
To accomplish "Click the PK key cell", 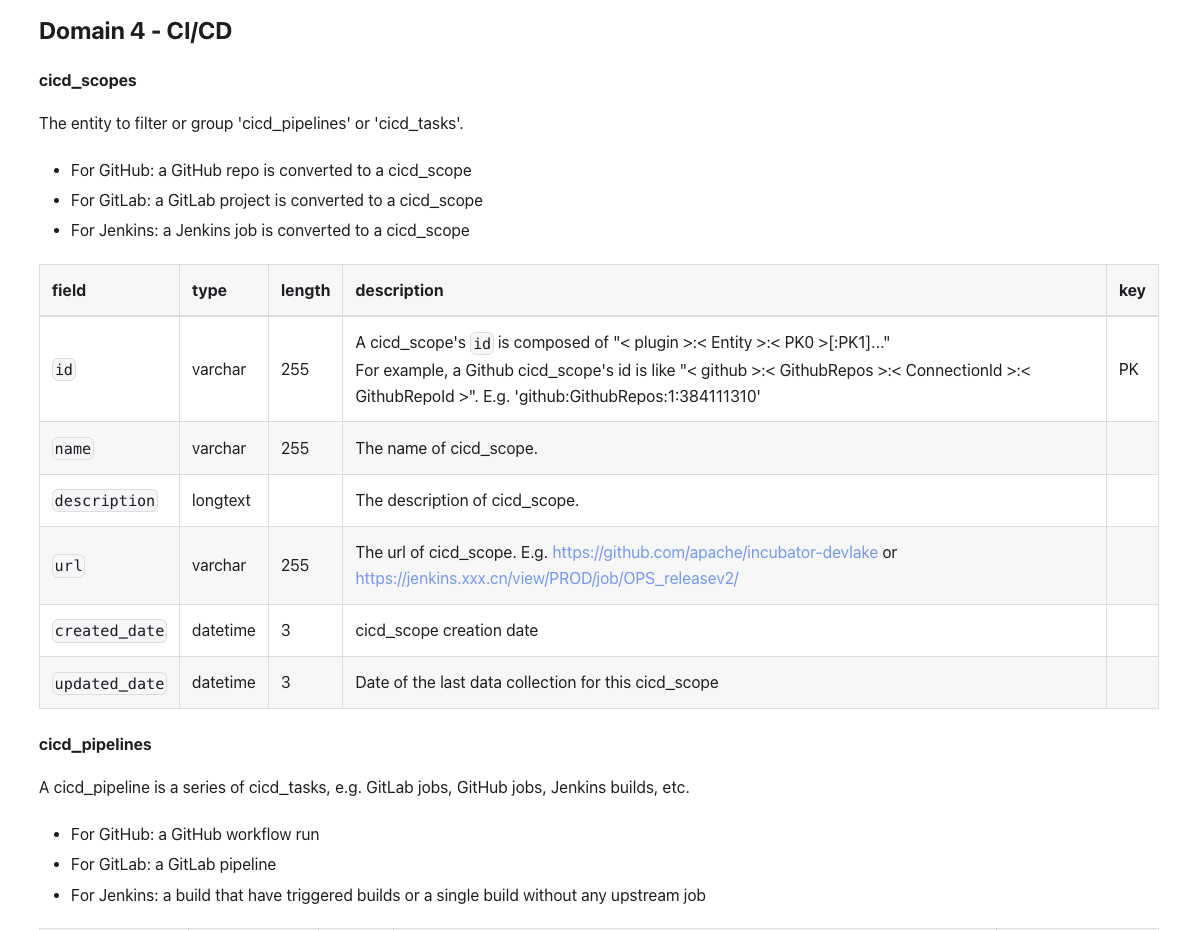I will tap(1128, 369).
